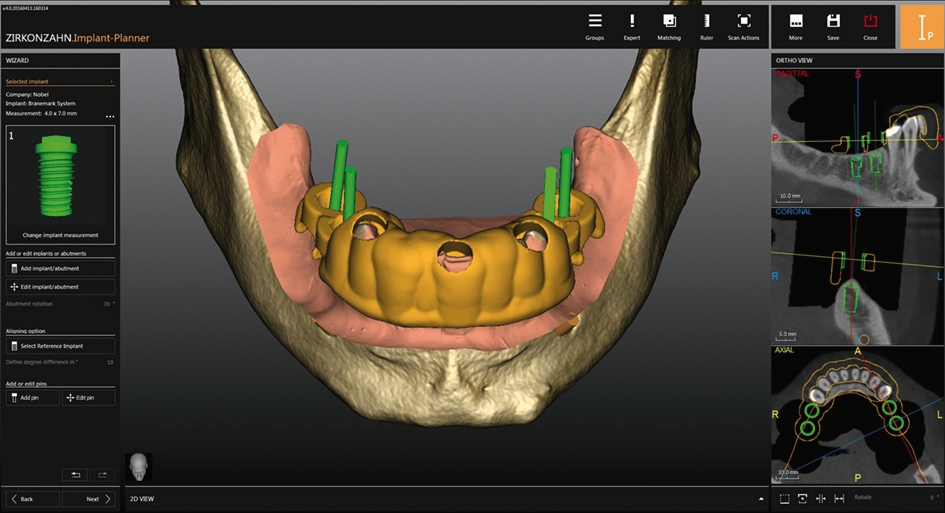Open Scan Actions

(743, 25)
